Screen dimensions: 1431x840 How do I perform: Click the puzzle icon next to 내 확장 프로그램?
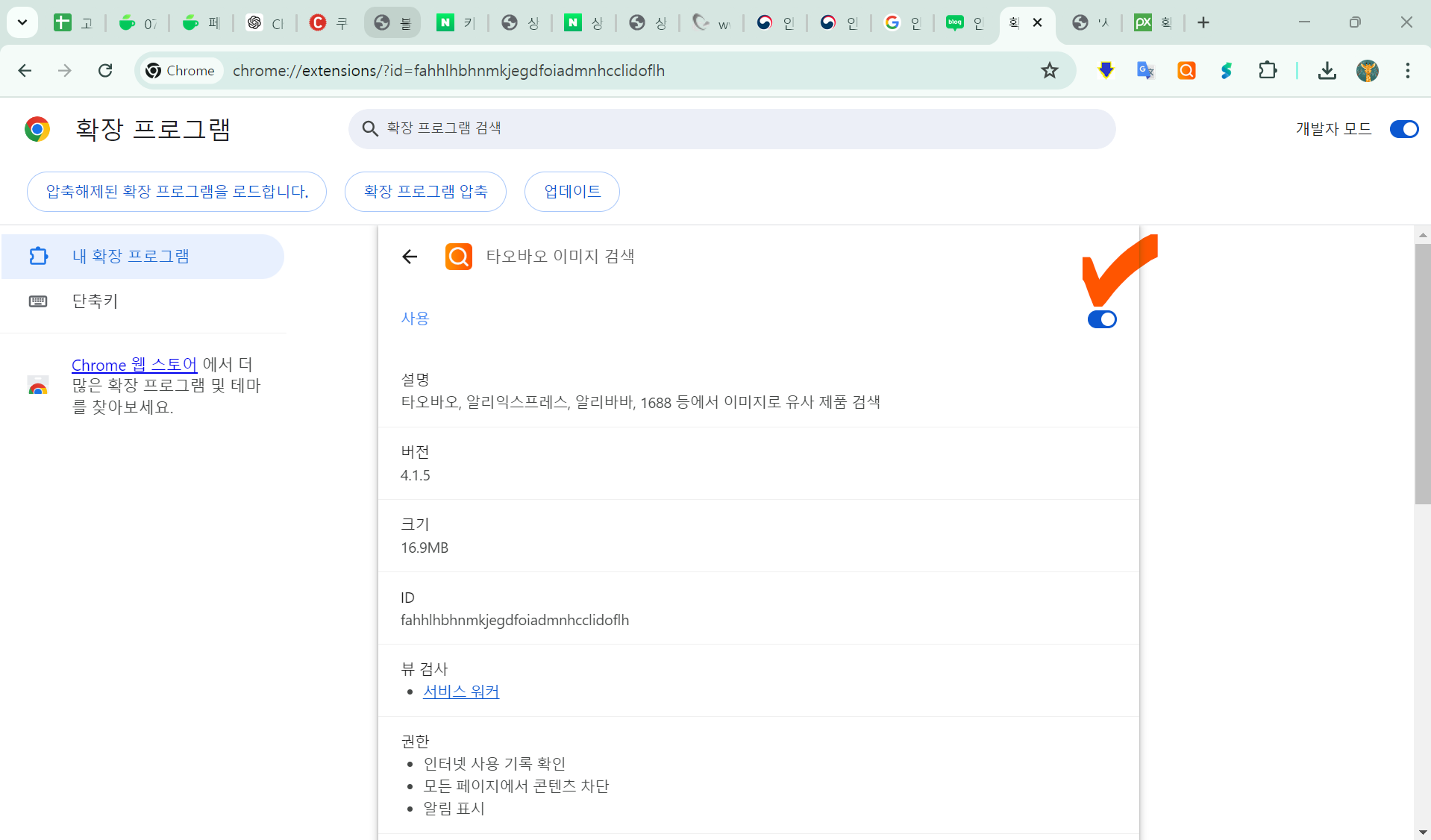coord(38,257)
